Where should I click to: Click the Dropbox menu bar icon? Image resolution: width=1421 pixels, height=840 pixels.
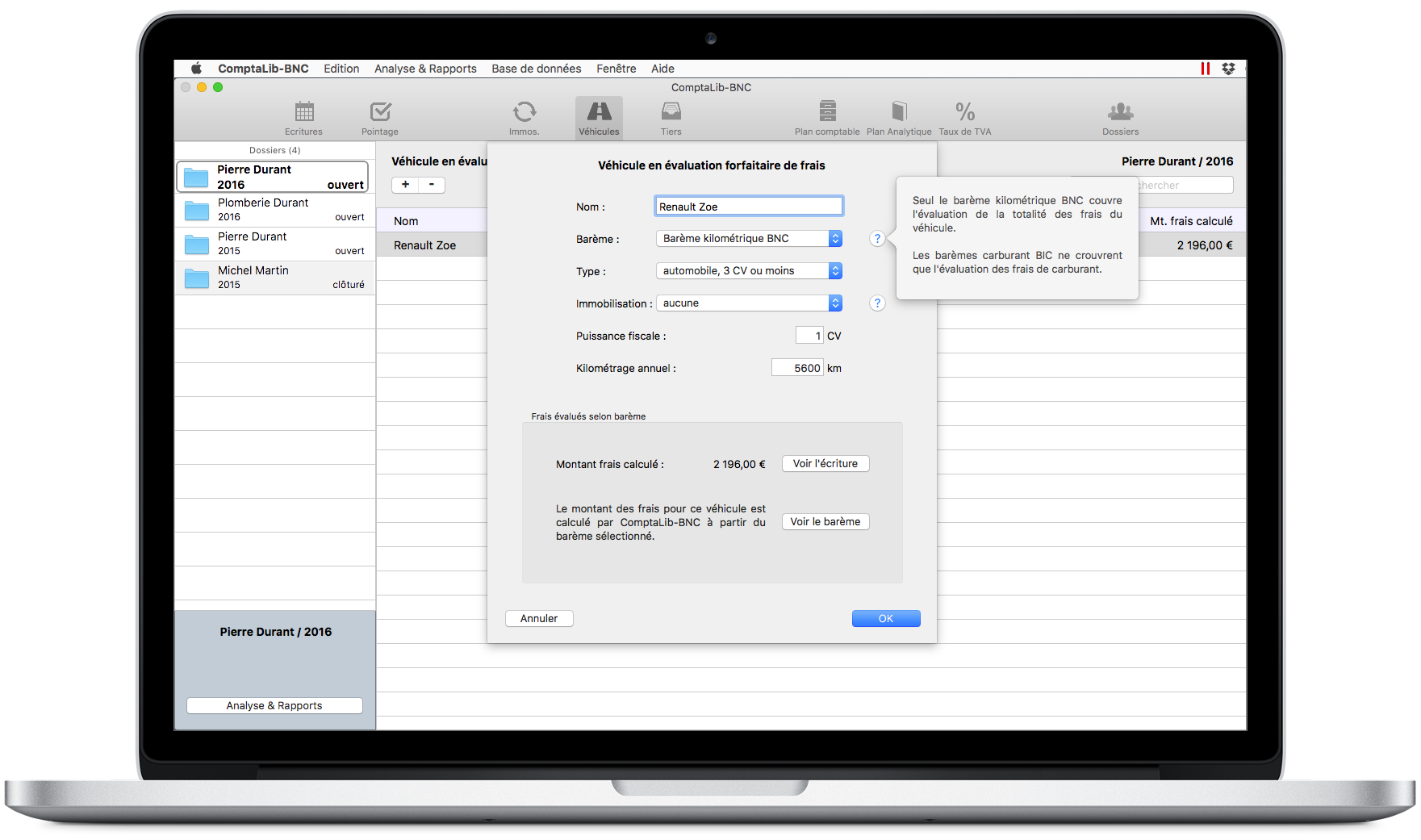[1228, 69]
